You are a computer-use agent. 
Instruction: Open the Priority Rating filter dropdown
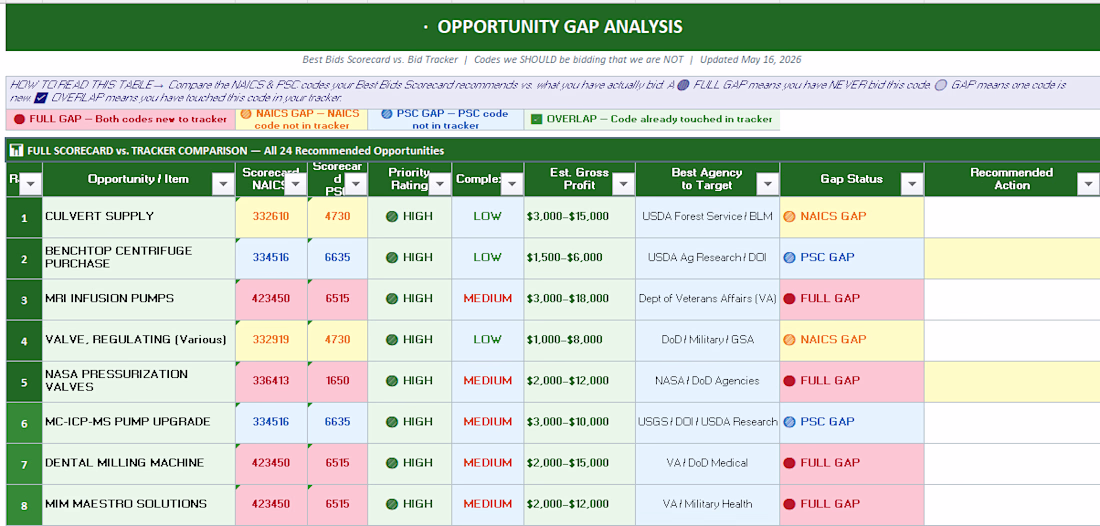[x=440, y=184]
